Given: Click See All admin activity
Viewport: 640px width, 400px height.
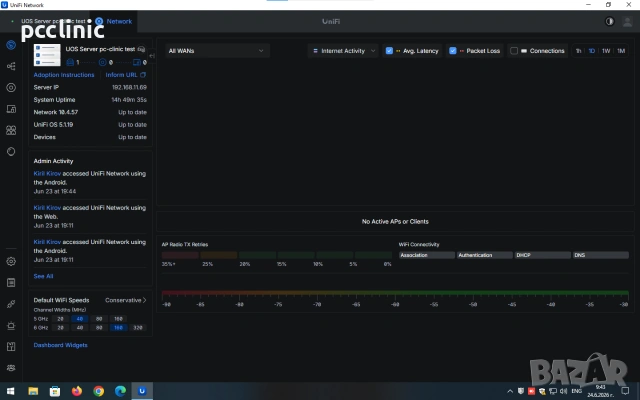Looking at the screenshot, I should point(43,276).
